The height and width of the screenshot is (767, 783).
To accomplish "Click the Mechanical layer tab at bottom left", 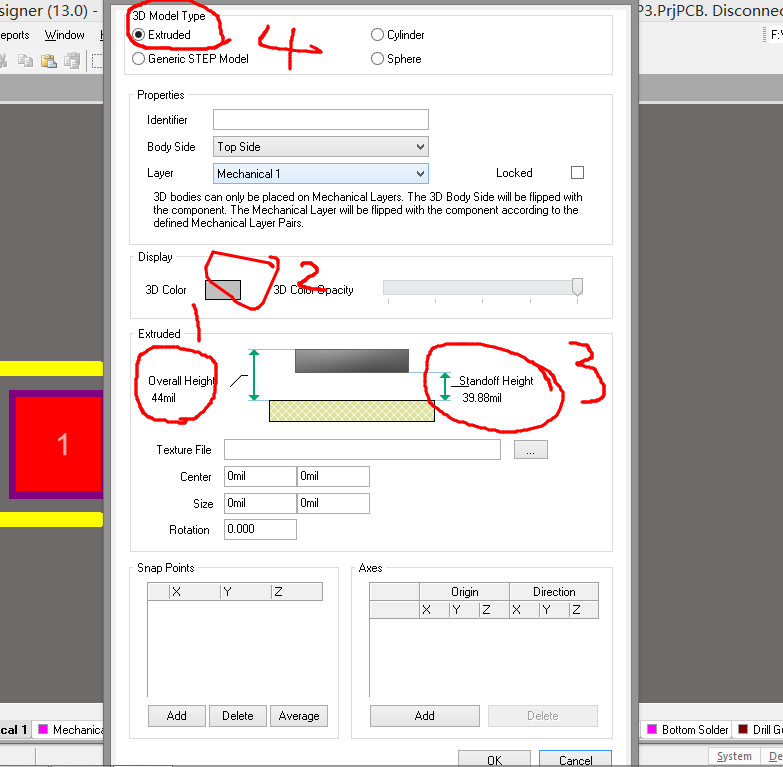I will click(x=72, y=730).
